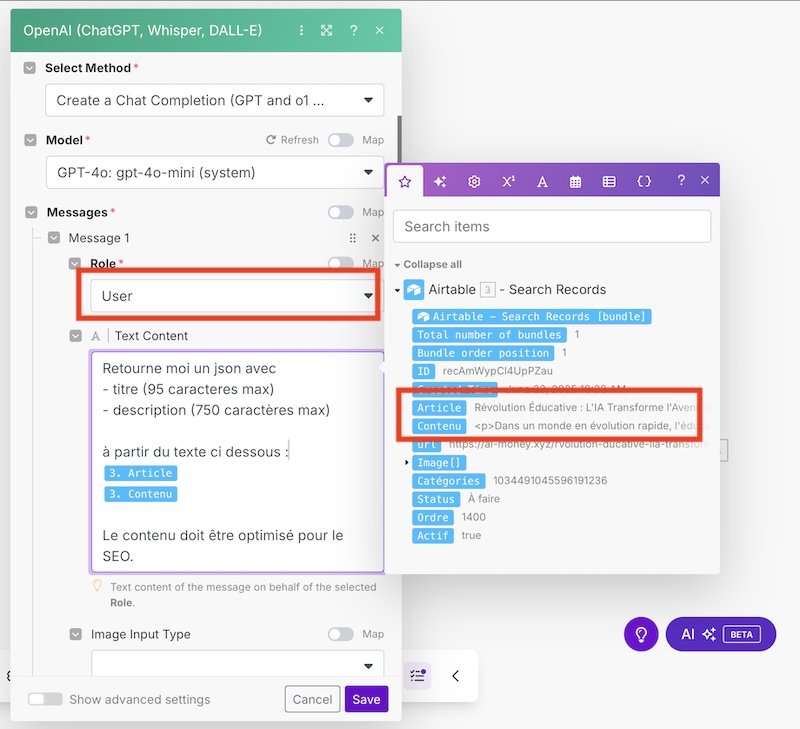Toggle the Image Input Type checkbox
The width and height of the screenshot is (800, 729).
[76, 634]
